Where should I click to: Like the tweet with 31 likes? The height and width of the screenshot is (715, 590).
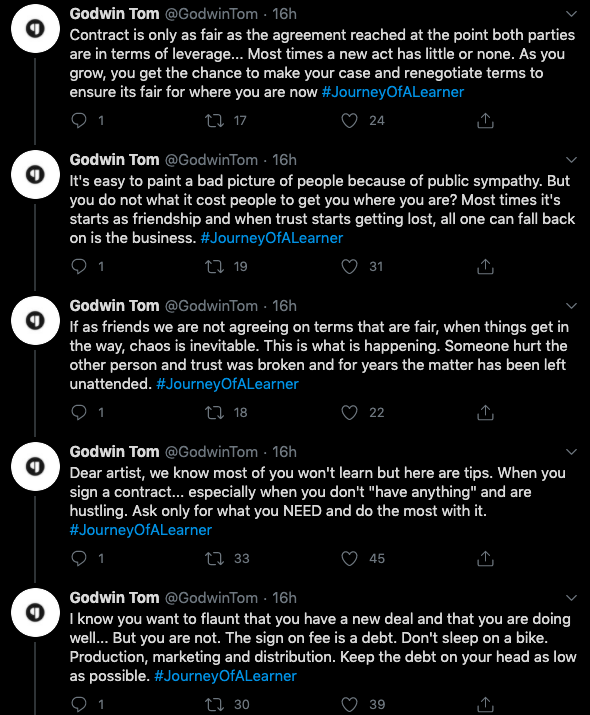point(349,266)
